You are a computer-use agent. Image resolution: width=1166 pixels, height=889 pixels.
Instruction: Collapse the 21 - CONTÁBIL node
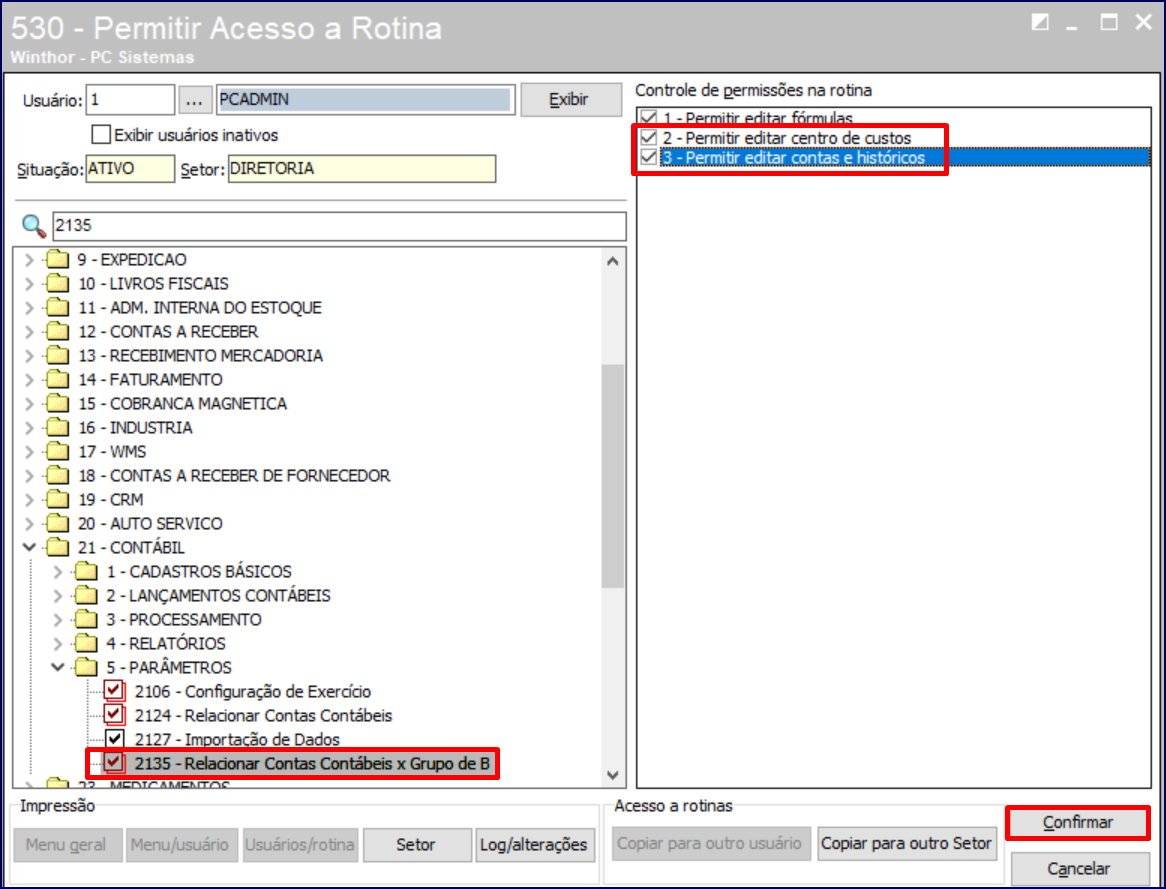(x=29, y=548)
